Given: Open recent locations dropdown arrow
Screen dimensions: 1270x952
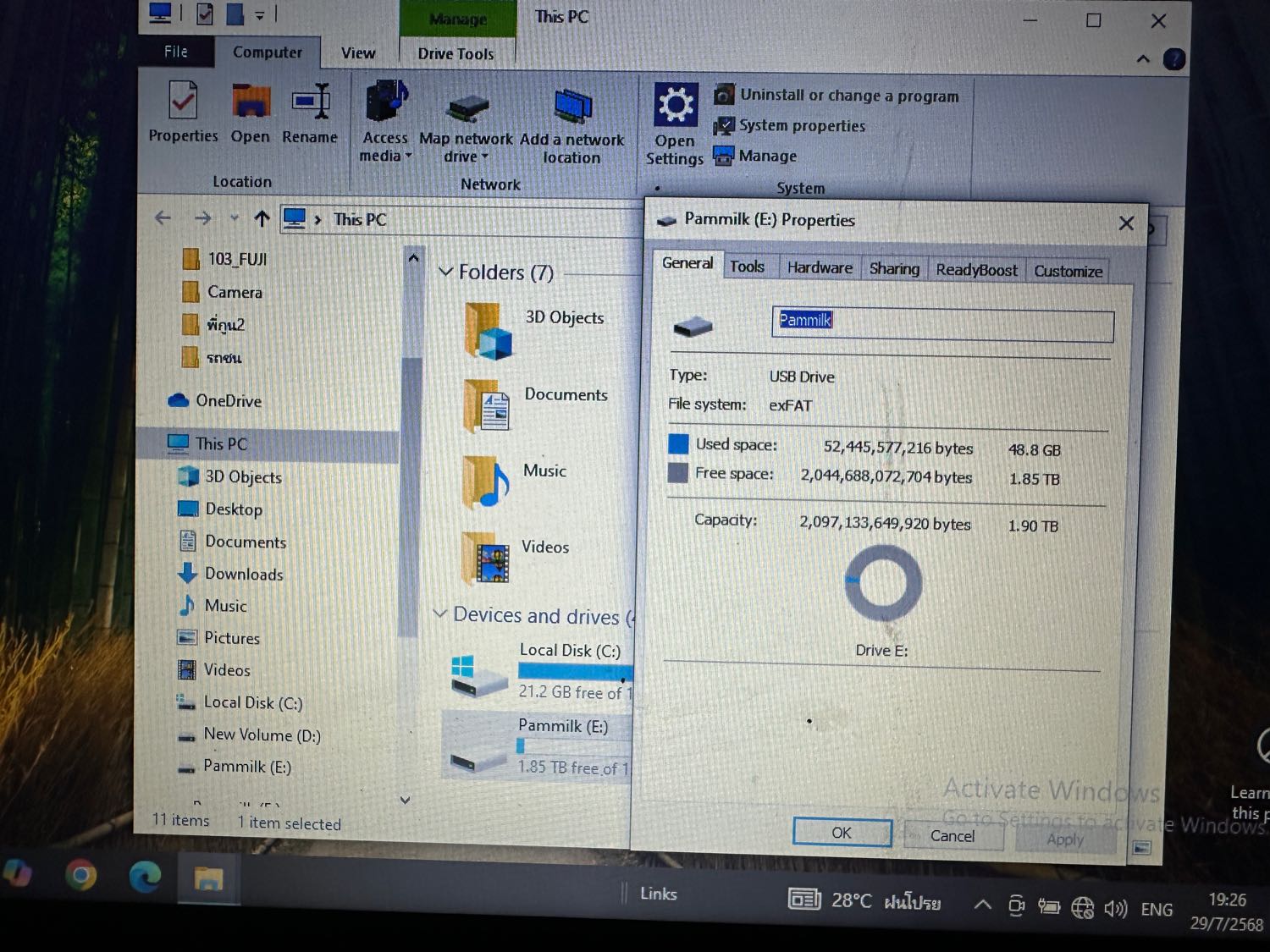Looking at the screenshot, I should [234, 218].
